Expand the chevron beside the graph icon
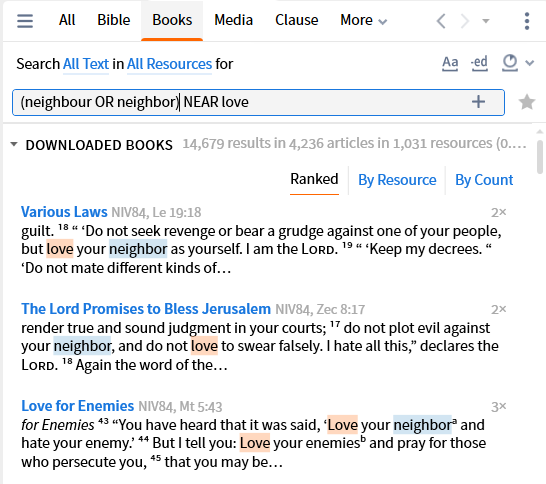The image size is (546, 484). tap(530, 63)
